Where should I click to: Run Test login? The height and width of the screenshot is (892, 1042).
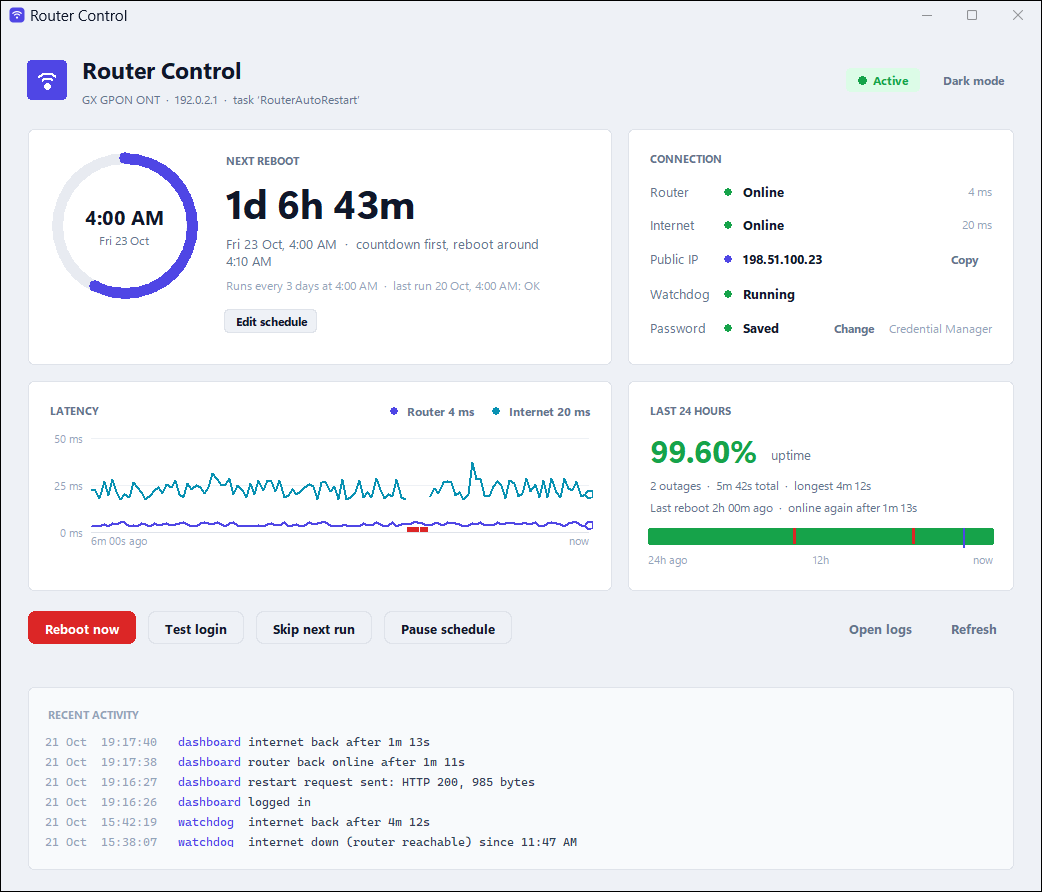pyautogui.click(x=195, y=629)
